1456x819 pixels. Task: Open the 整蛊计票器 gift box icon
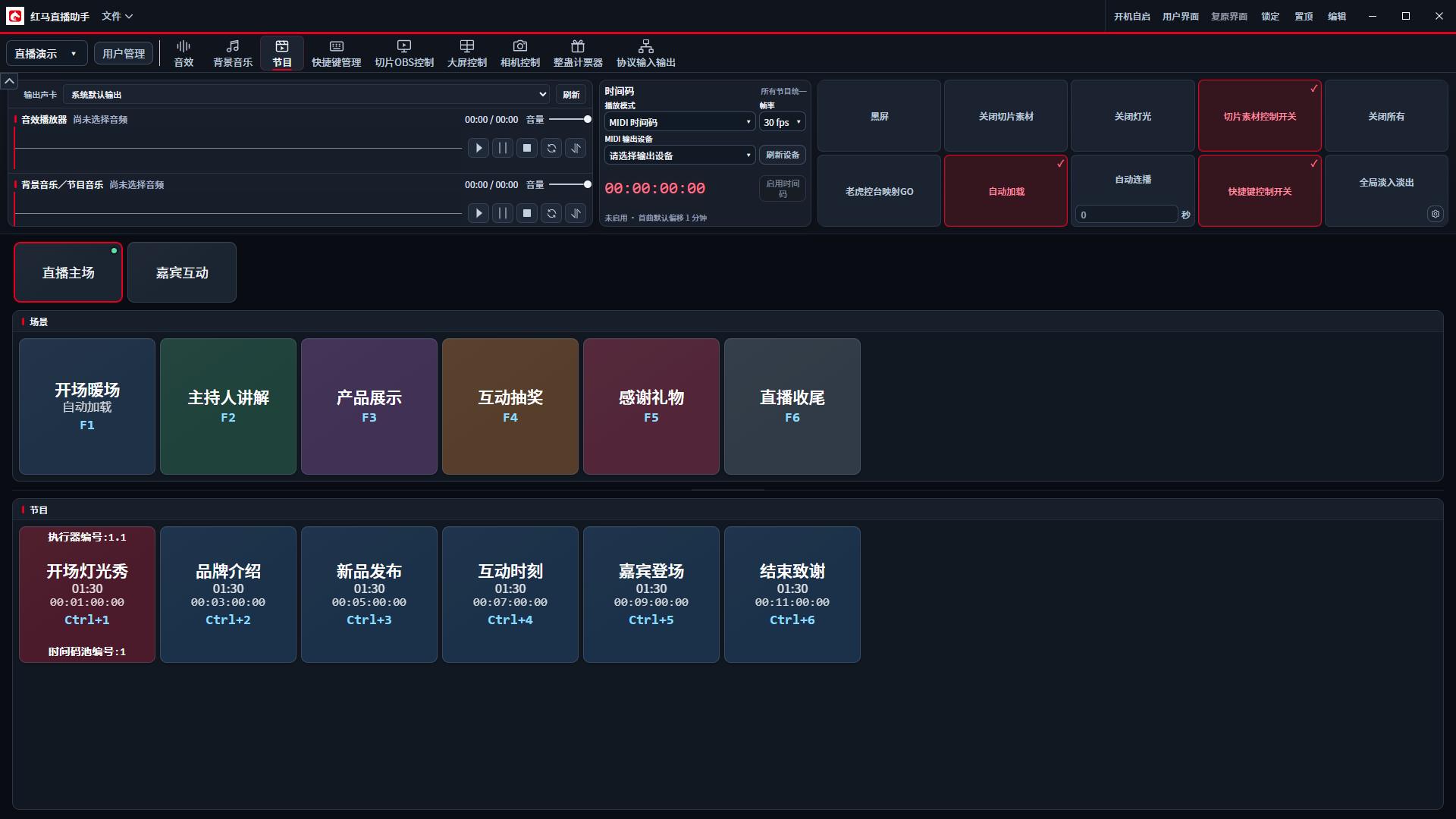point(578,53)
